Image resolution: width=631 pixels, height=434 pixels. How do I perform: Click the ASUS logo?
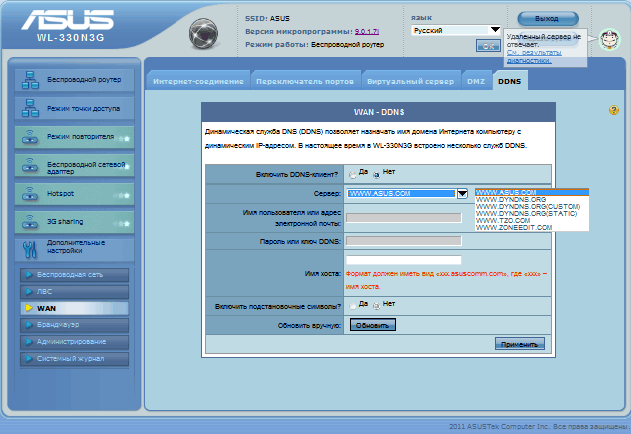68,20
